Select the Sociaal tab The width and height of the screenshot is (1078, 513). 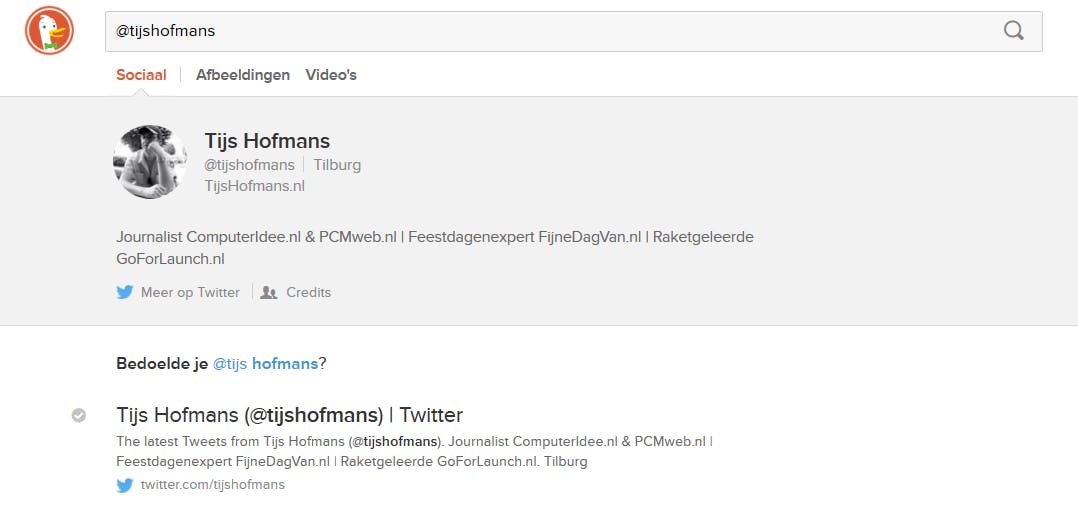141,75
